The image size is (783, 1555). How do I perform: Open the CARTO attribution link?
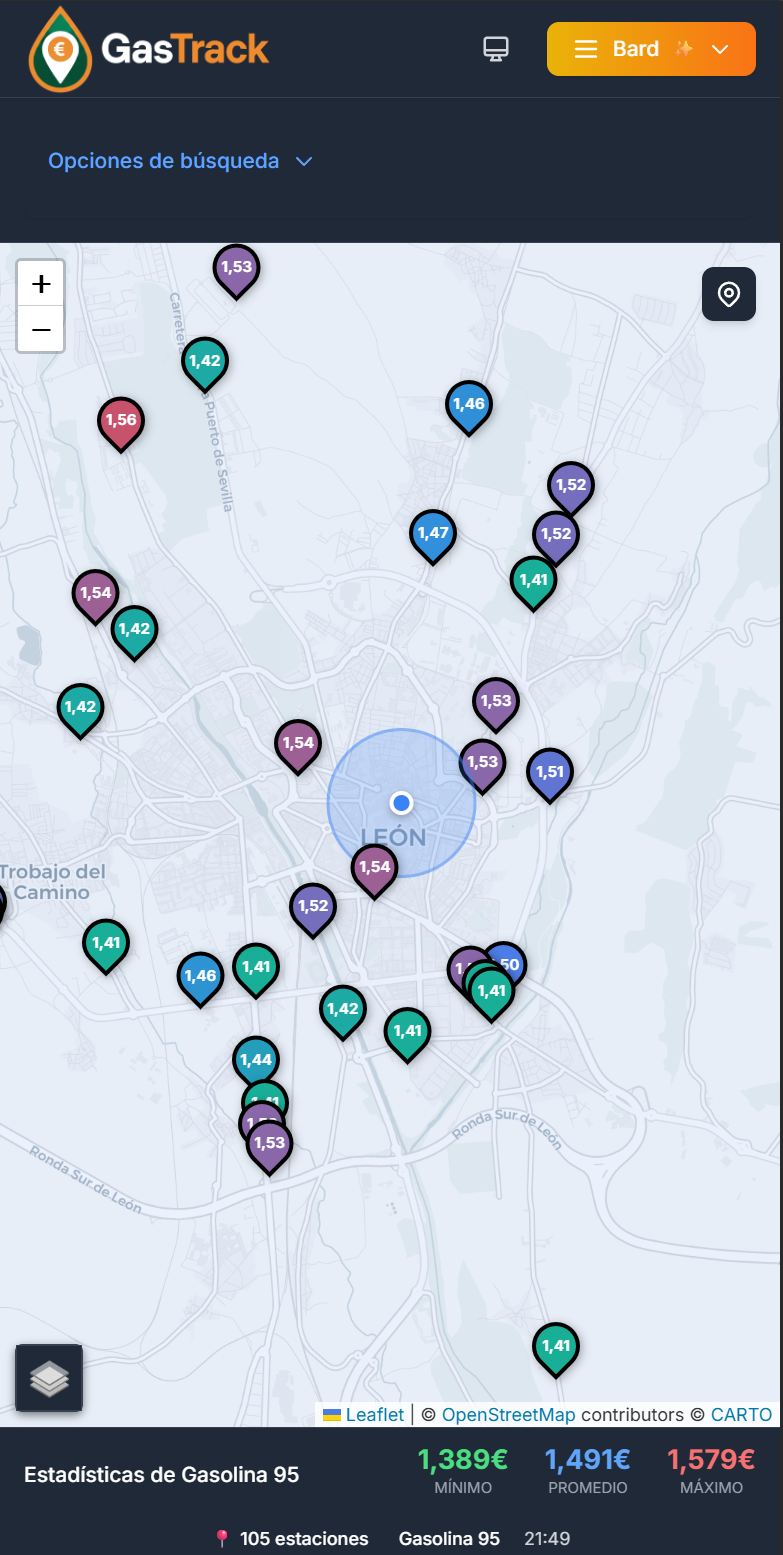(x=742, y=1415)
